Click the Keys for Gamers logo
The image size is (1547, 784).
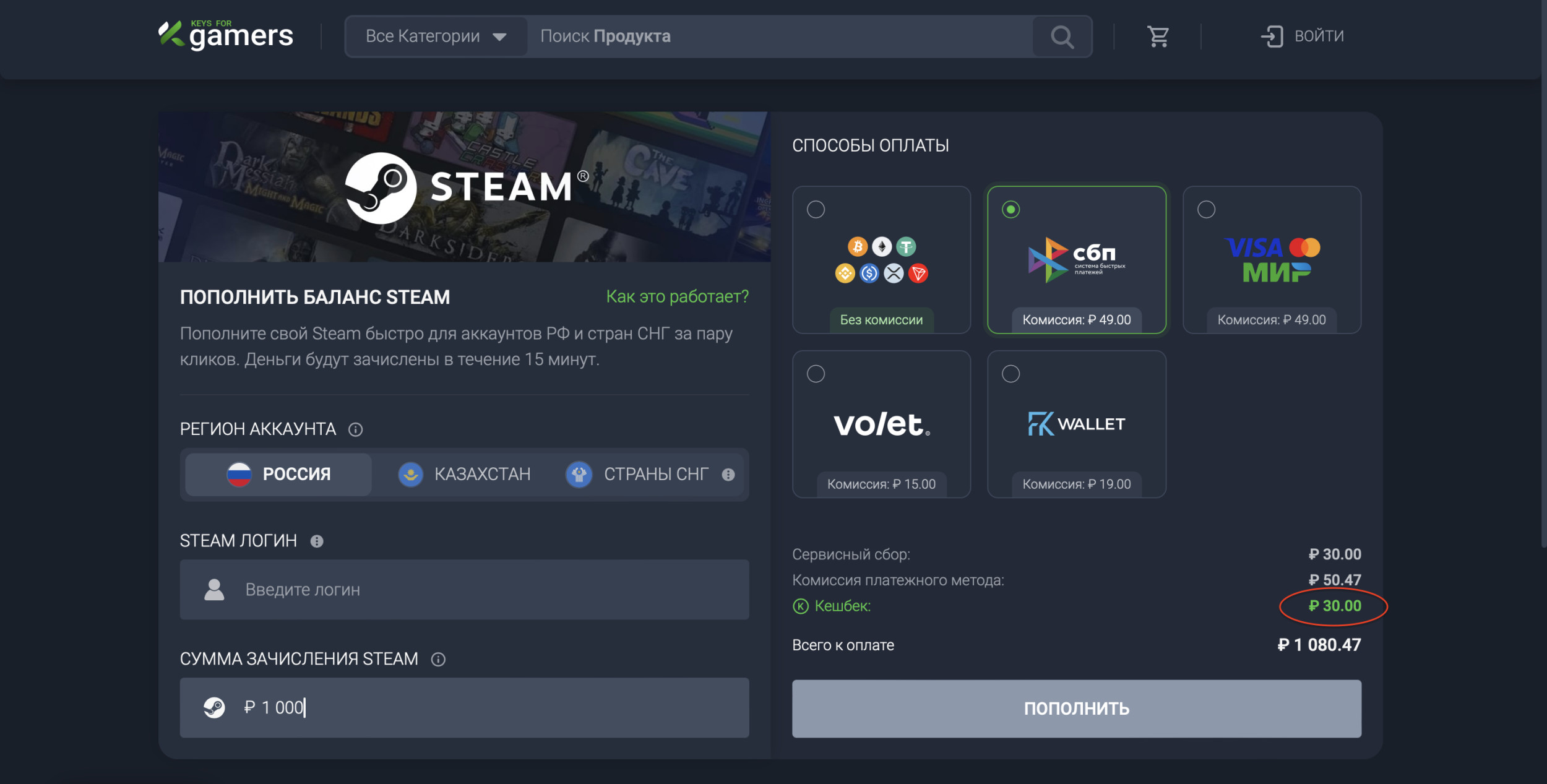[226, 35]
